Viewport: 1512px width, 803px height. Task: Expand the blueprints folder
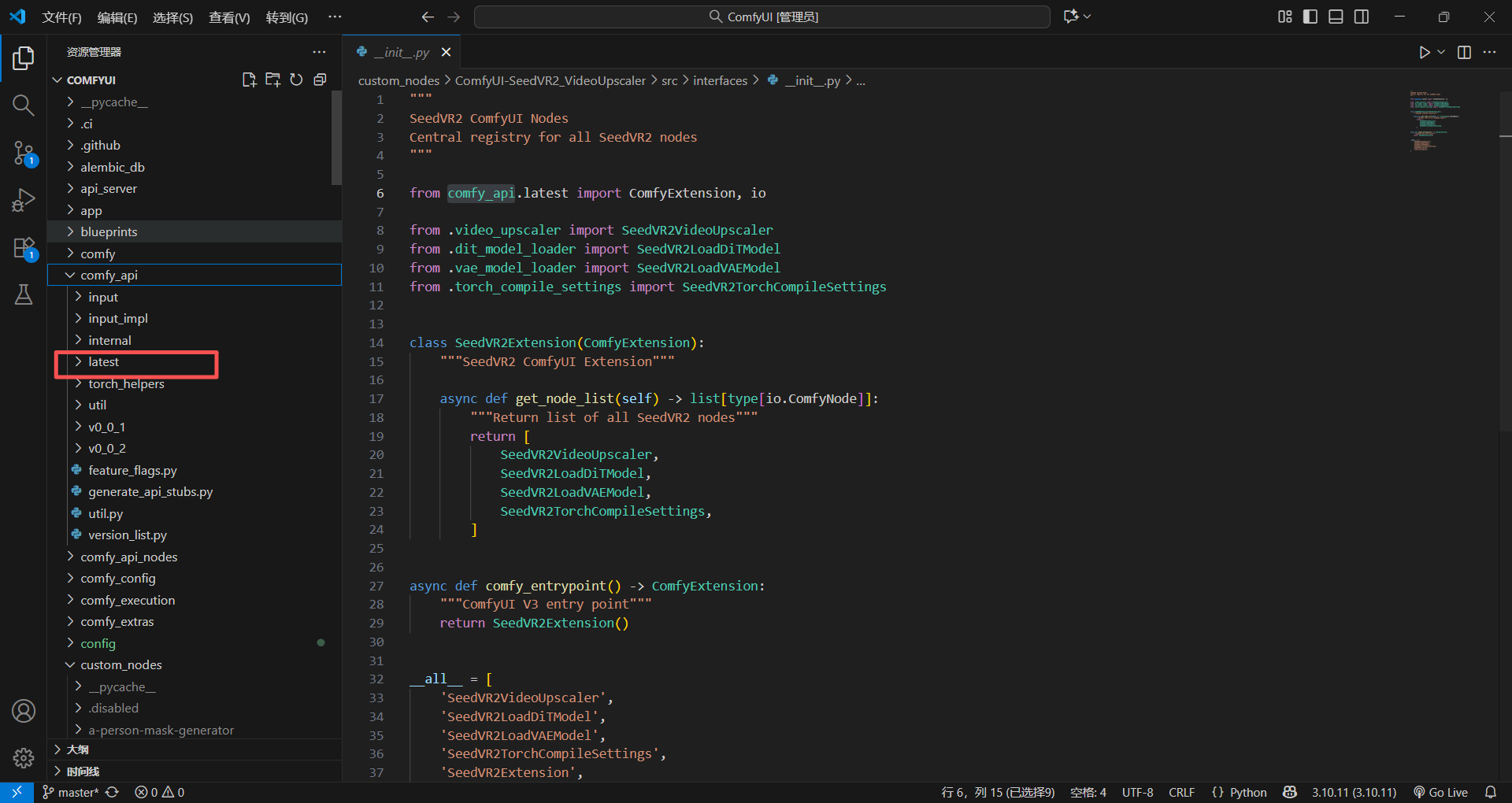[x=195, y=231]
